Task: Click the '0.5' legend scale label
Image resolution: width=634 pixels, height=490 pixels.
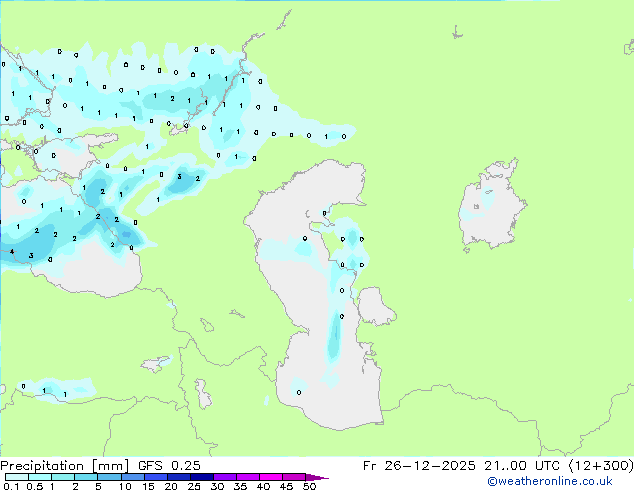Action: (35, 486)
